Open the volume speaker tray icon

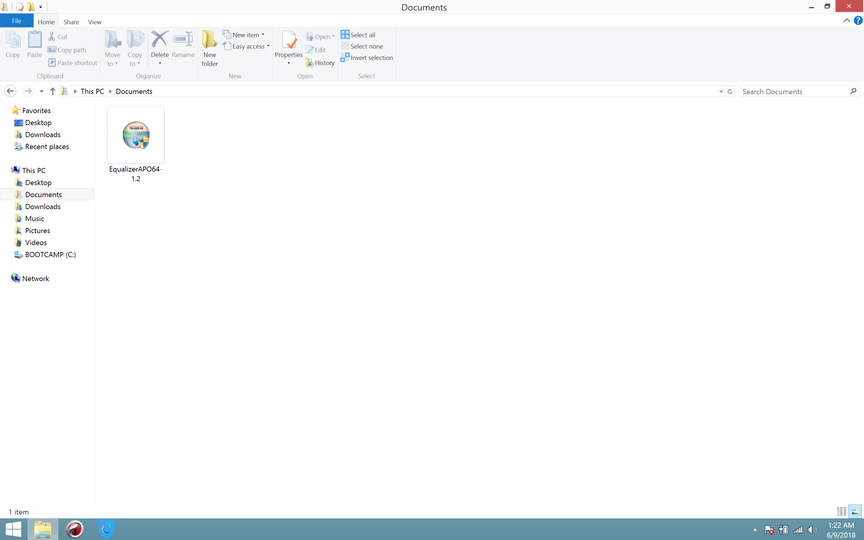(812, 530)
